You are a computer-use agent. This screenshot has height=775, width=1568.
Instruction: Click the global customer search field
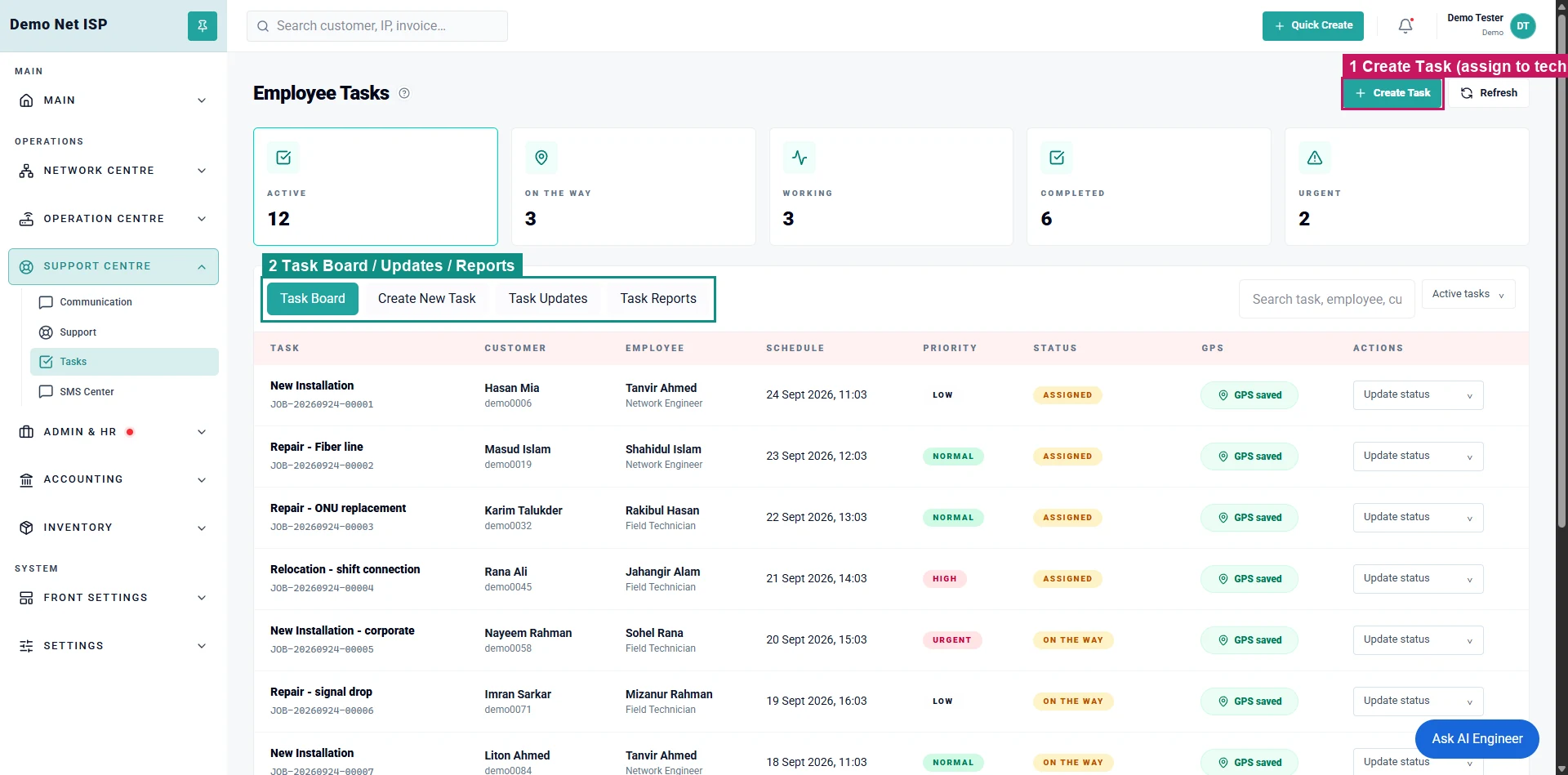pos(377,26)
